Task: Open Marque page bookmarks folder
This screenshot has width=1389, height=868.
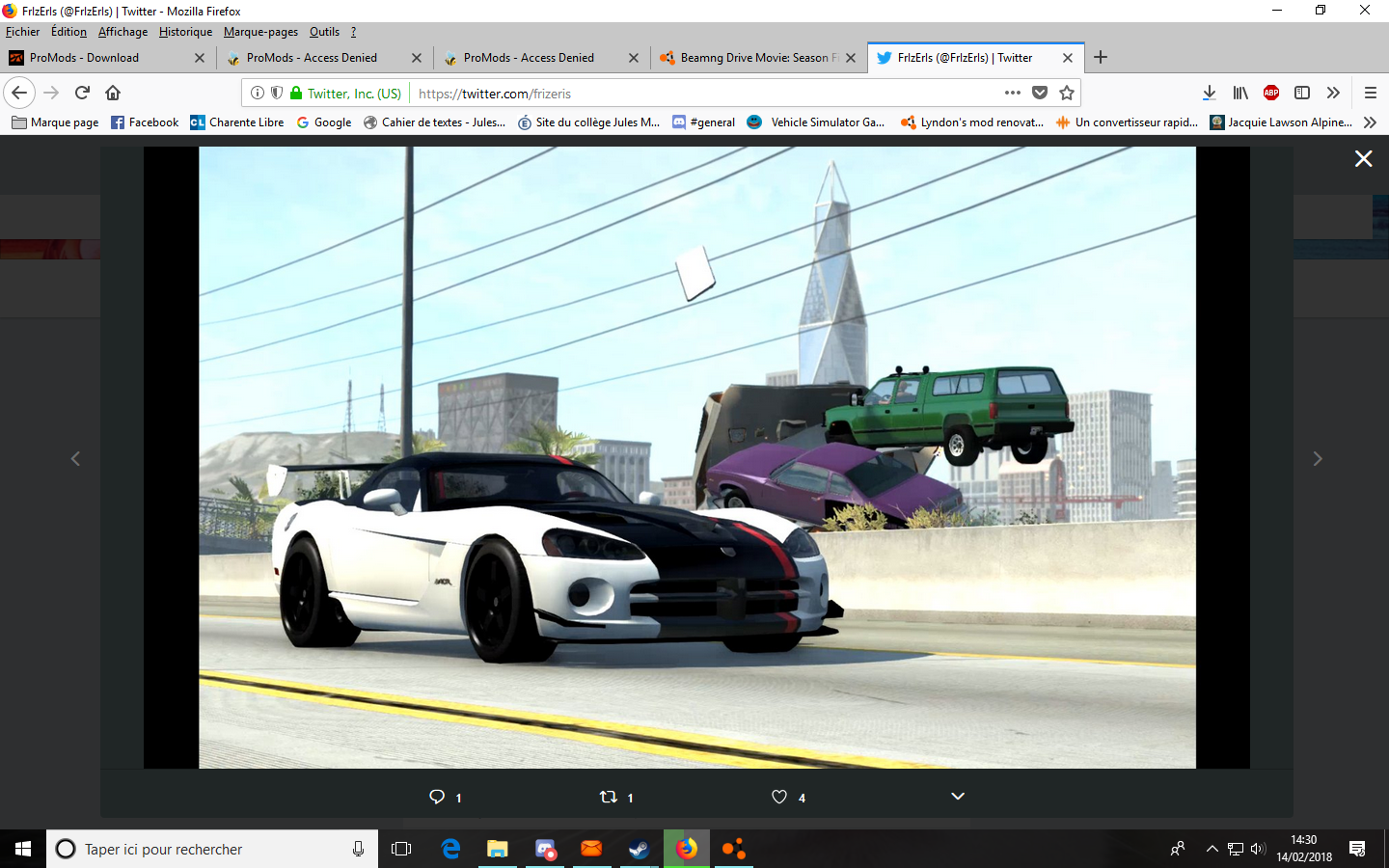Action: tap(55, 122)
